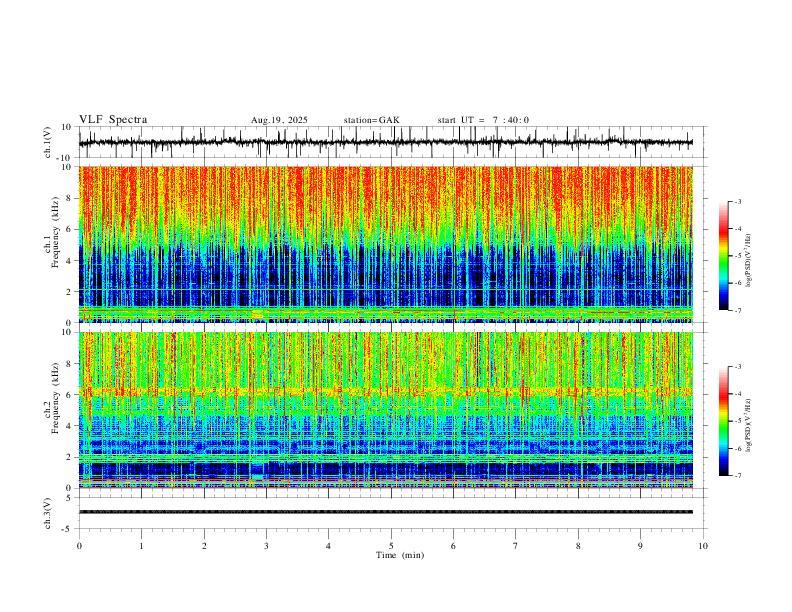Click the date 'Aug.19, 2025'

tap(279, 120)
